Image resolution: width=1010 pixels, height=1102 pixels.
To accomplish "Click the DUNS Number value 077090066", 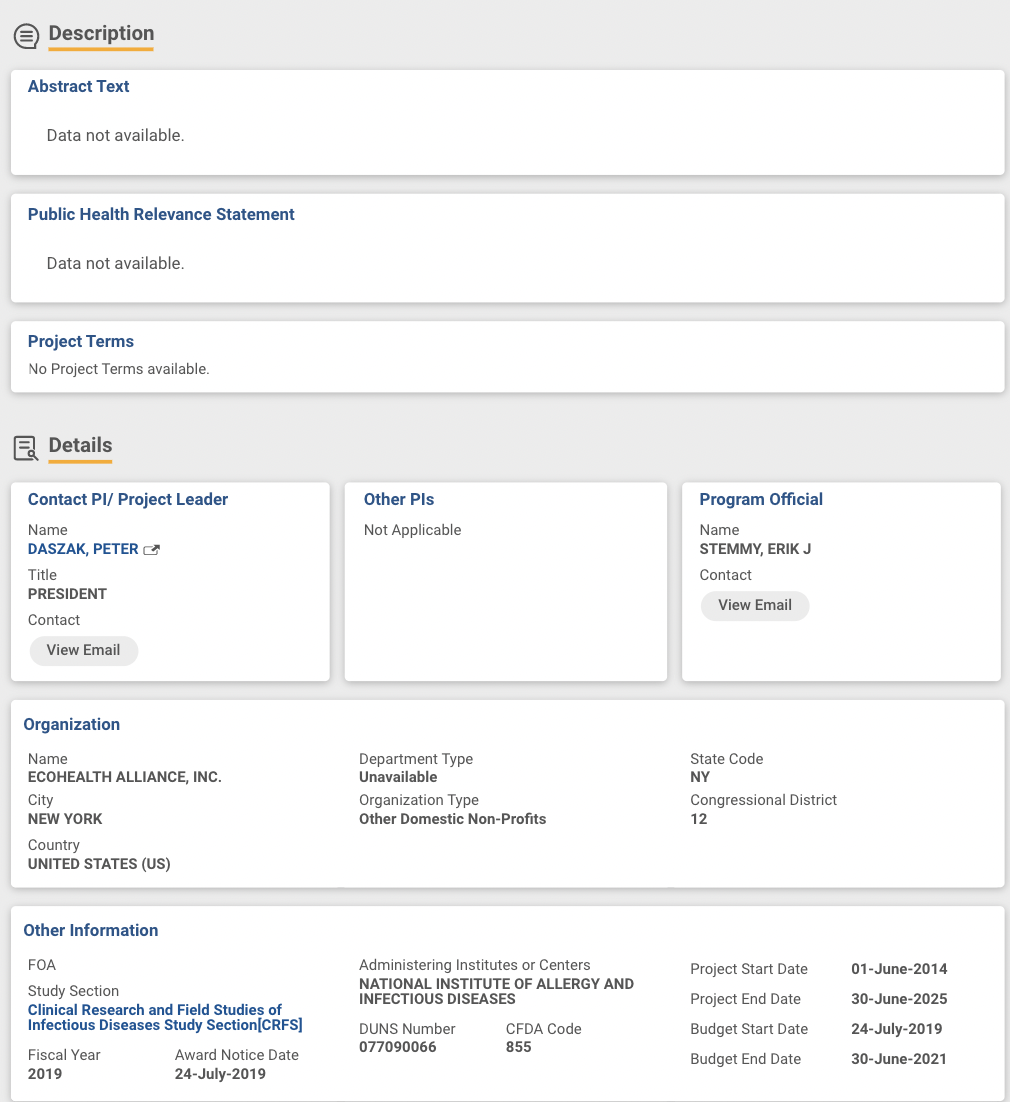I will coord(398,1047).
